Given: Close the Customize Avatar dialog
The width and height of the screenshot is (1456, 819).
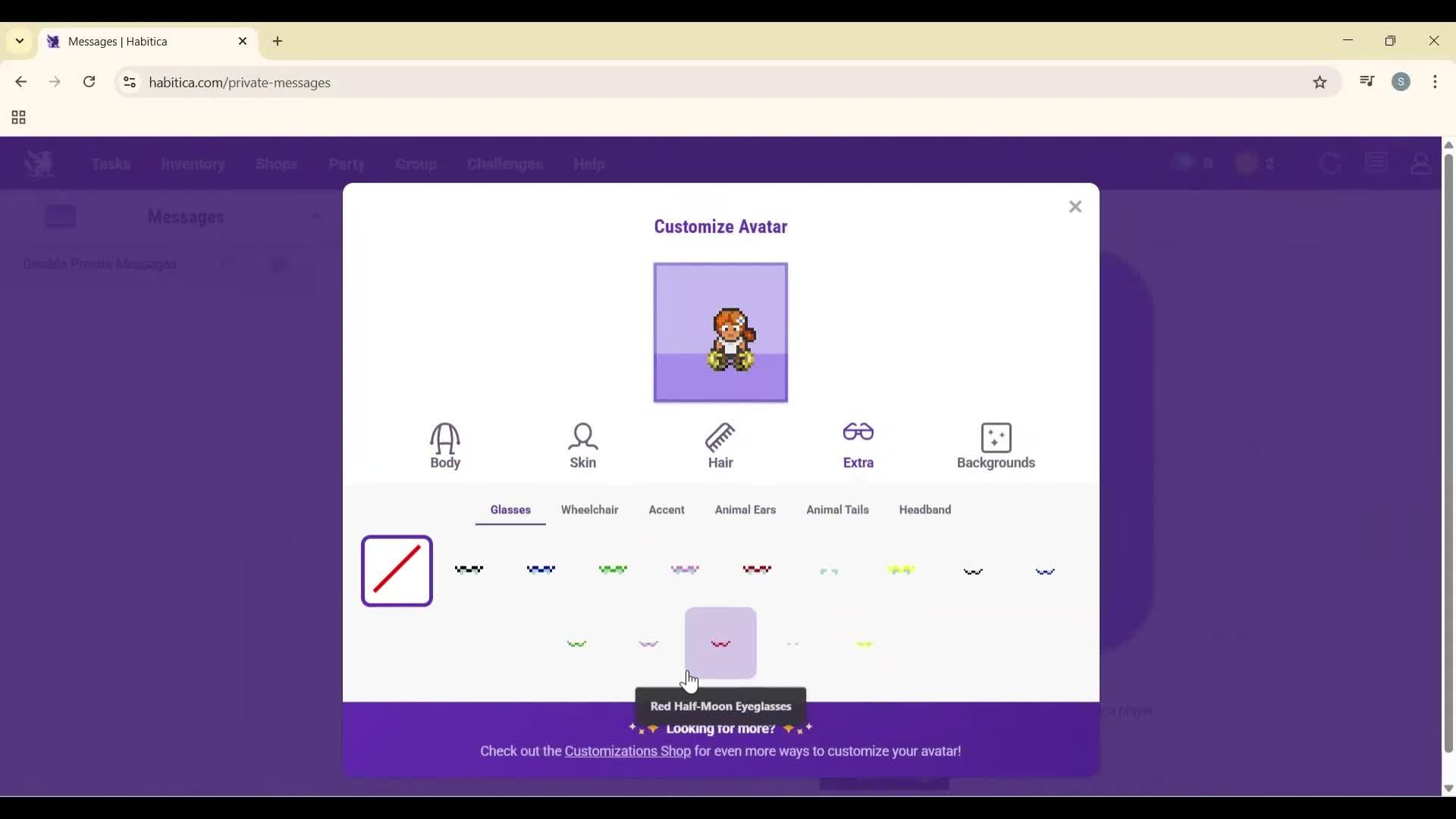Looking at the screenshot, I should [x=1075, y=206].
